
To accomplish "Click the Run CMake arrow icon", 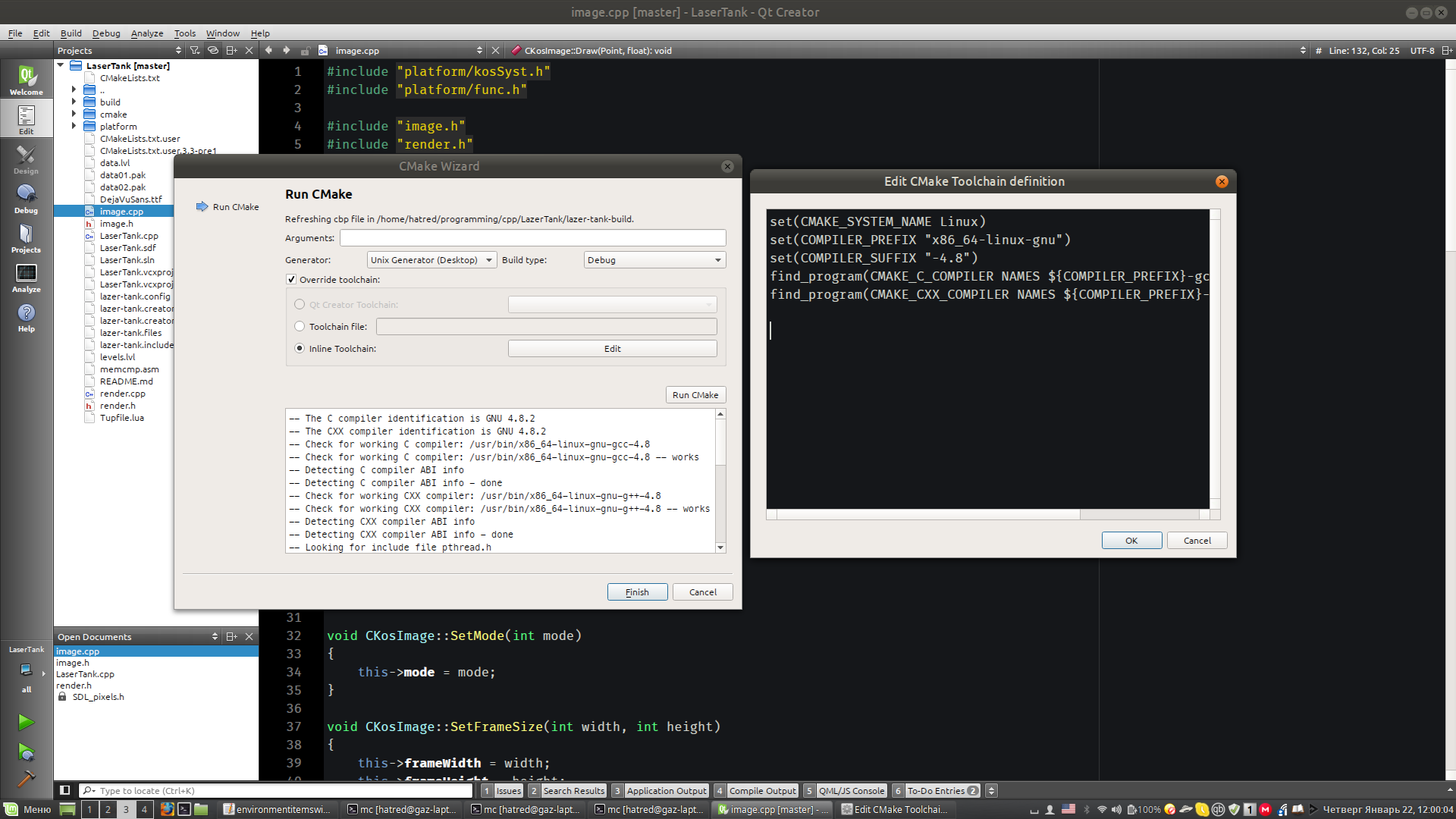I will pos(200,207).
